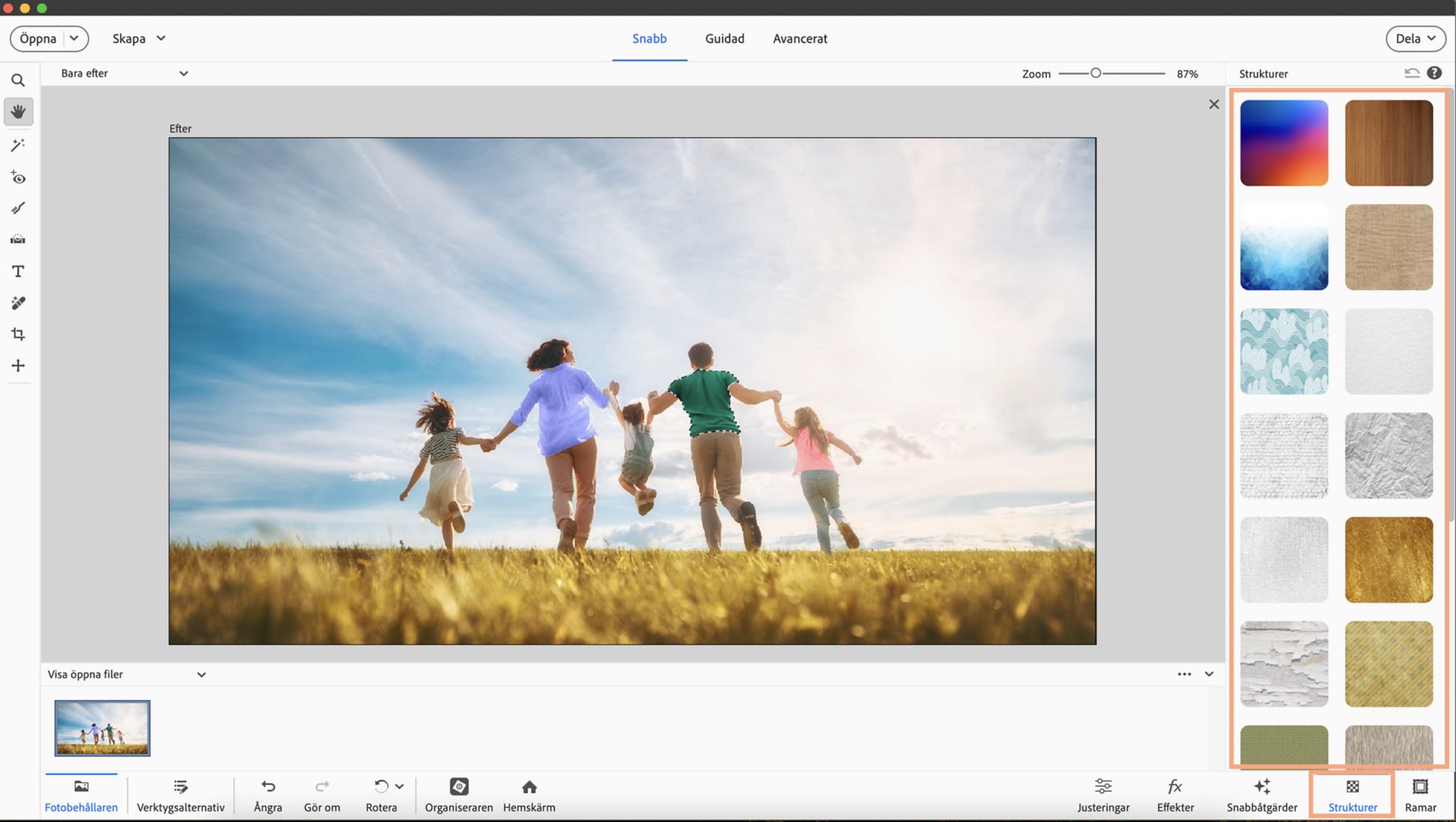
Task: Expand the Öppna dropdown arrow
Action: click(x=74, y=38)
